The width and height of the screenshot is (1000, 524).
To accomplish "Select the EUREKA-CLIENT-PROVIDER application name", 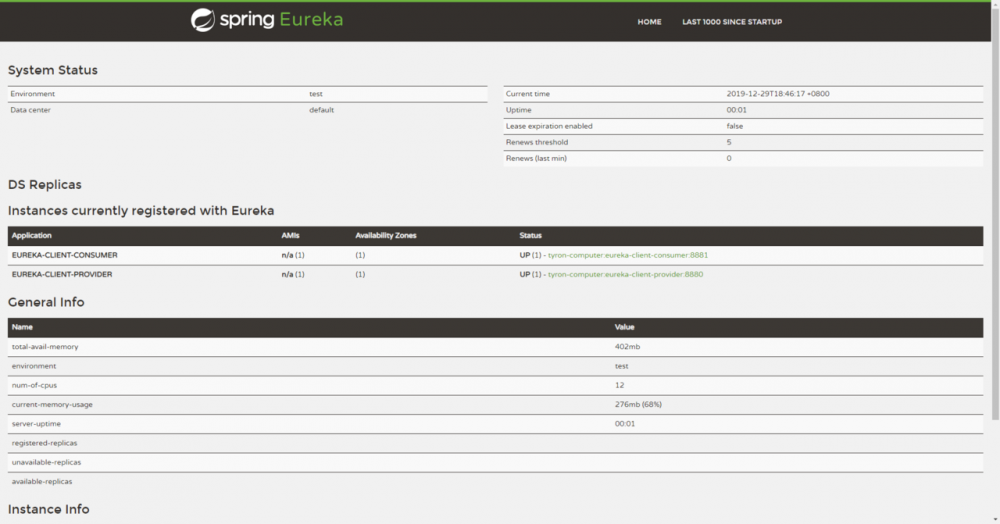I will pyautogui.click(x=62, y=274).
